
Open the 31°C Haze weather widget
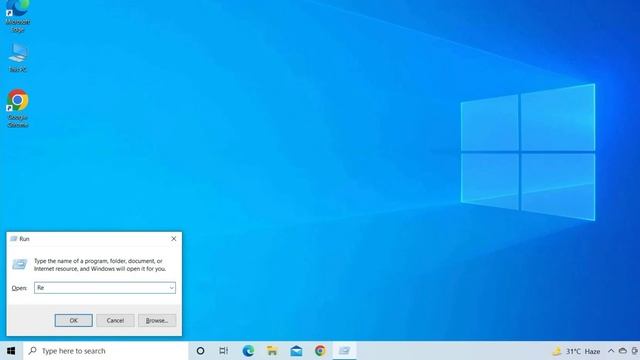576,351
